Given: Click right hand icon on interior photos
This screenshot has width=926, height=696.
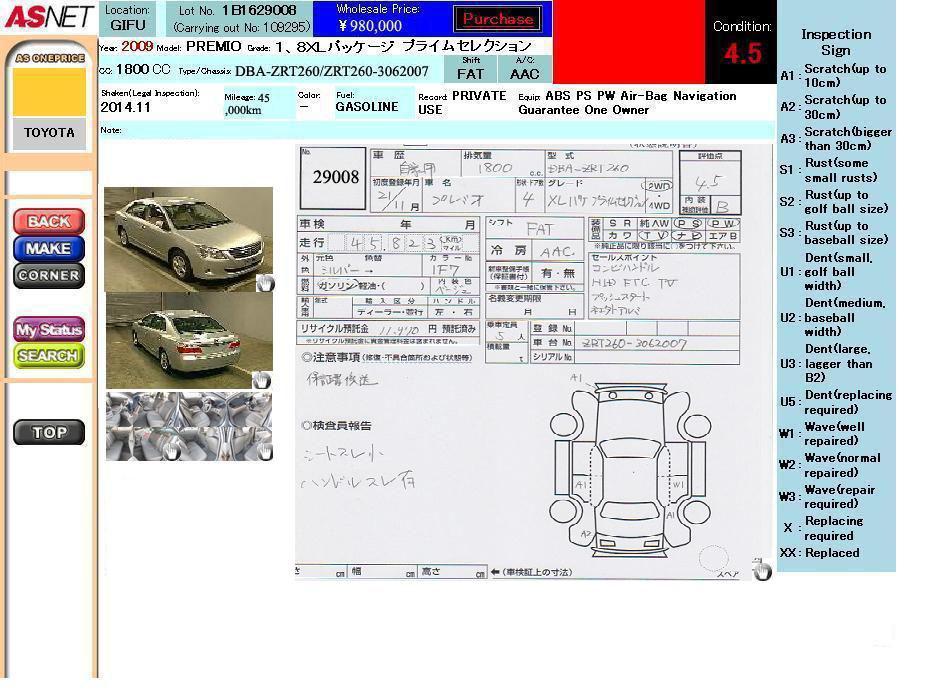Looking at the screenshot, I should coord(264,451).
